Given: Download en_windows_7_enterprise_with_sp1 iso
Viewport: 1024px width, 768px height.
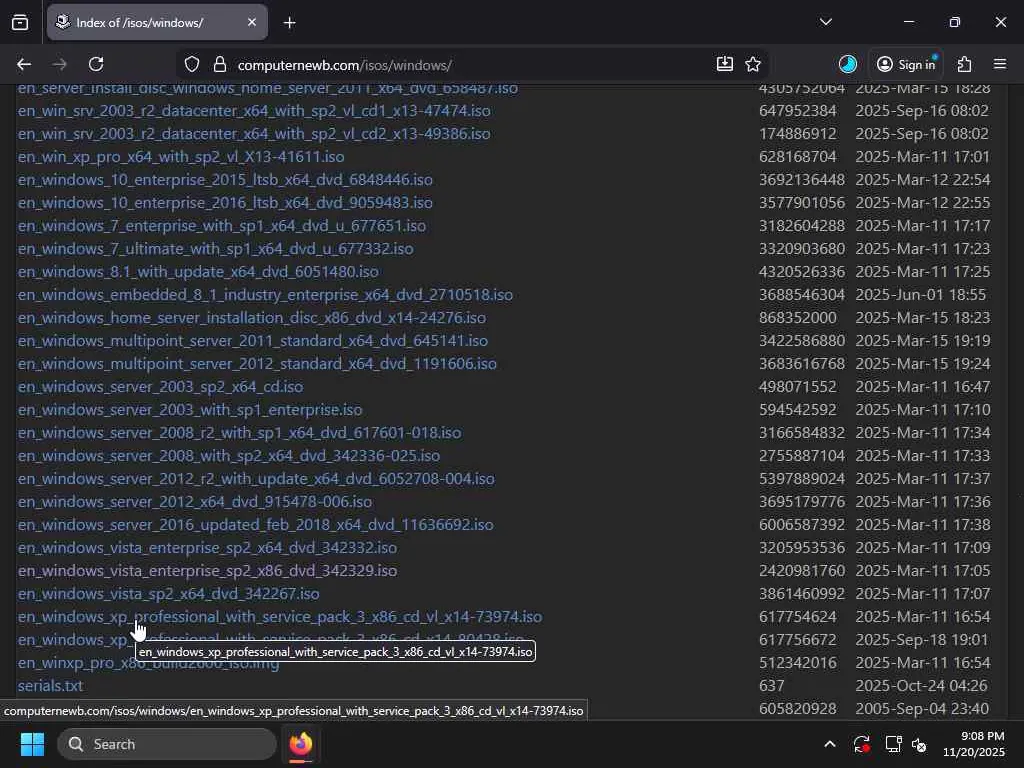Looking at the screenshot, I should tap(222, 225).
